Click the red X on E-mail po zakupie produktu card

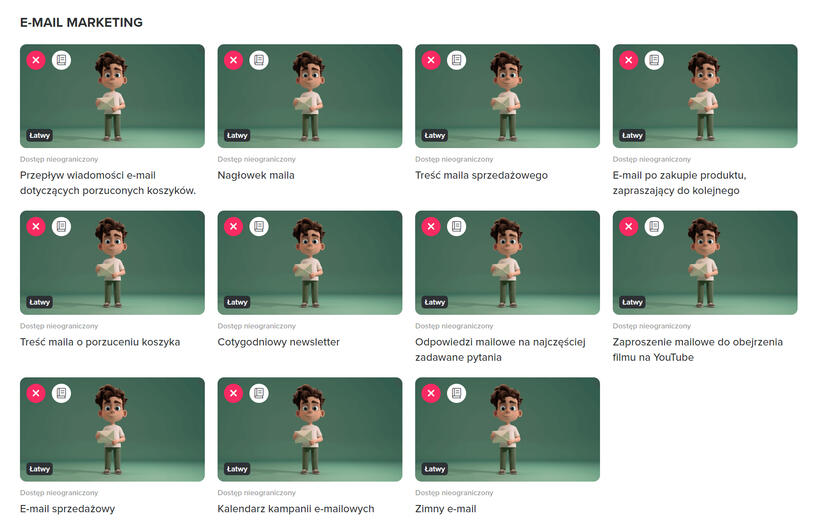[629, 61]
